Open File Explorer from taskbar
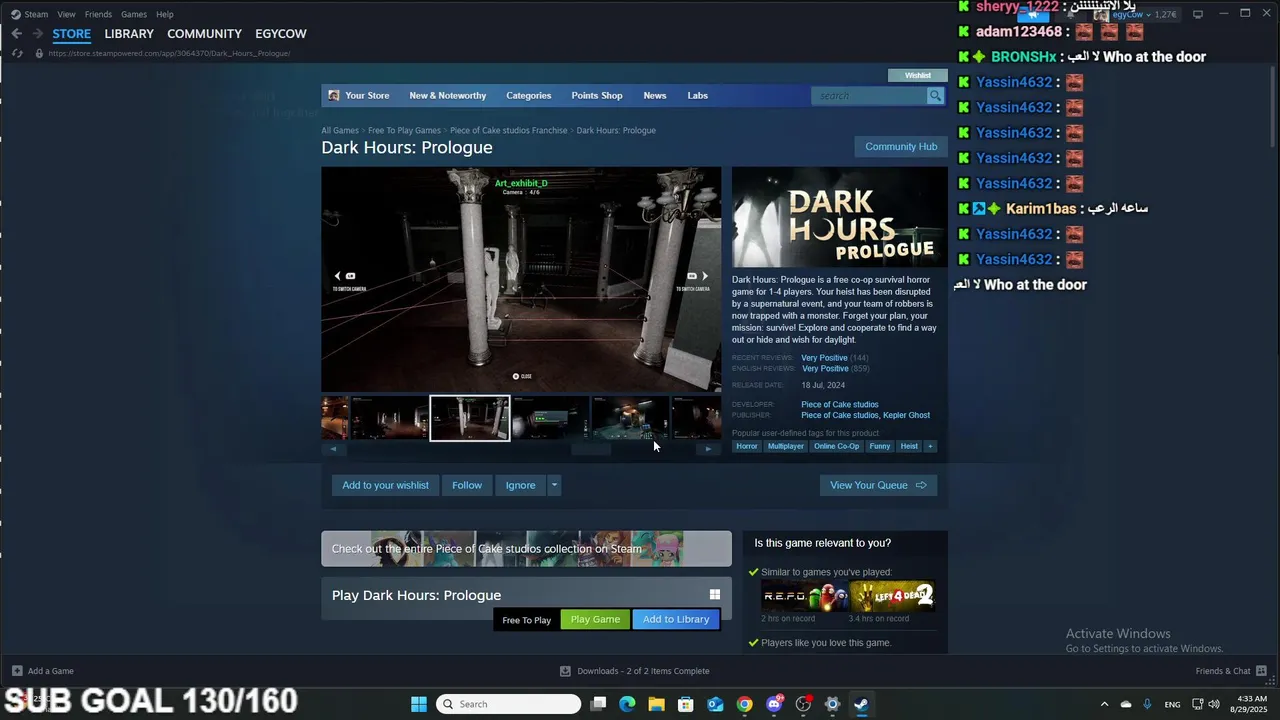Image resolution: width=1280 pixels, height=720 pixels. [x=656, y=704]
